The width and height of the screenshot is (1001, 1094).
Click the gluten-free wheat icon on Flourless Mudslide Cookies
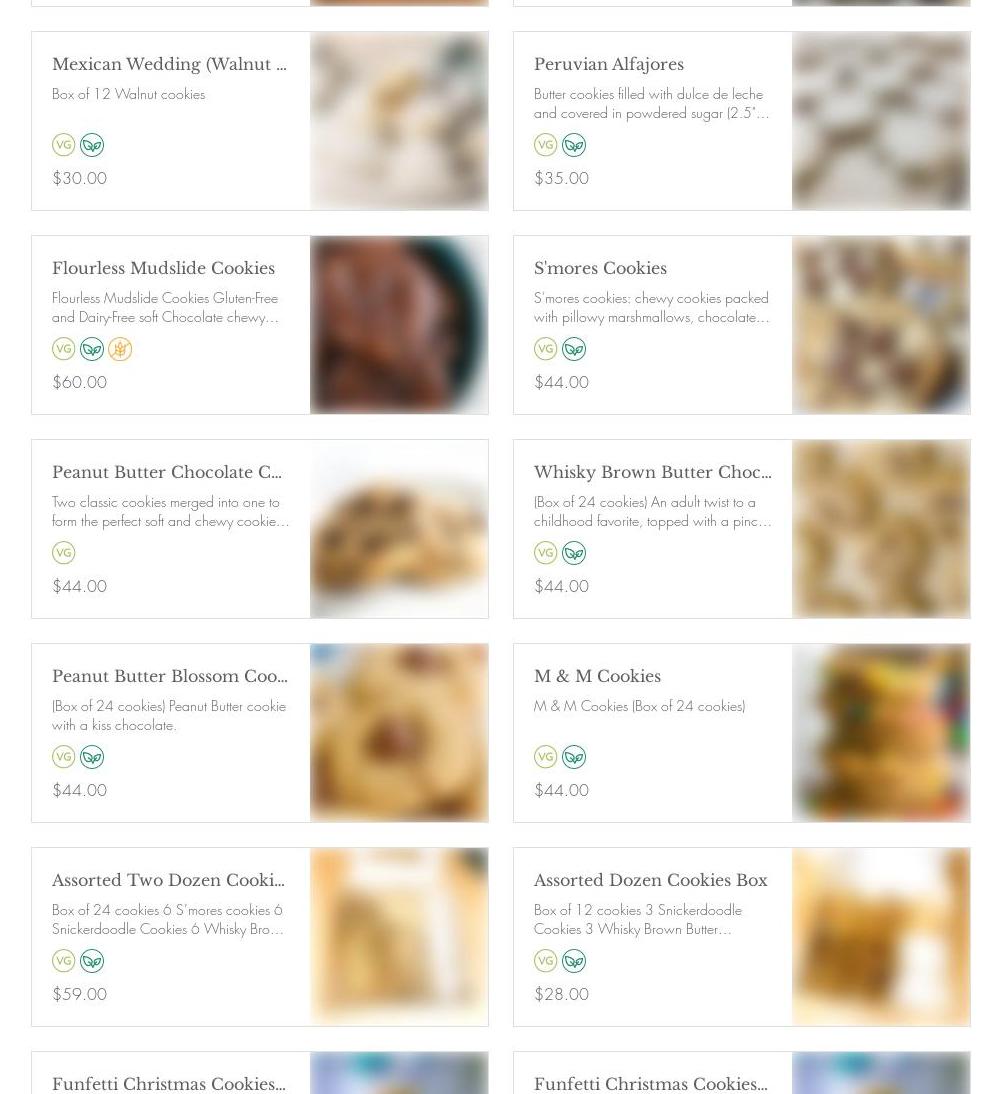coord(120,349)
